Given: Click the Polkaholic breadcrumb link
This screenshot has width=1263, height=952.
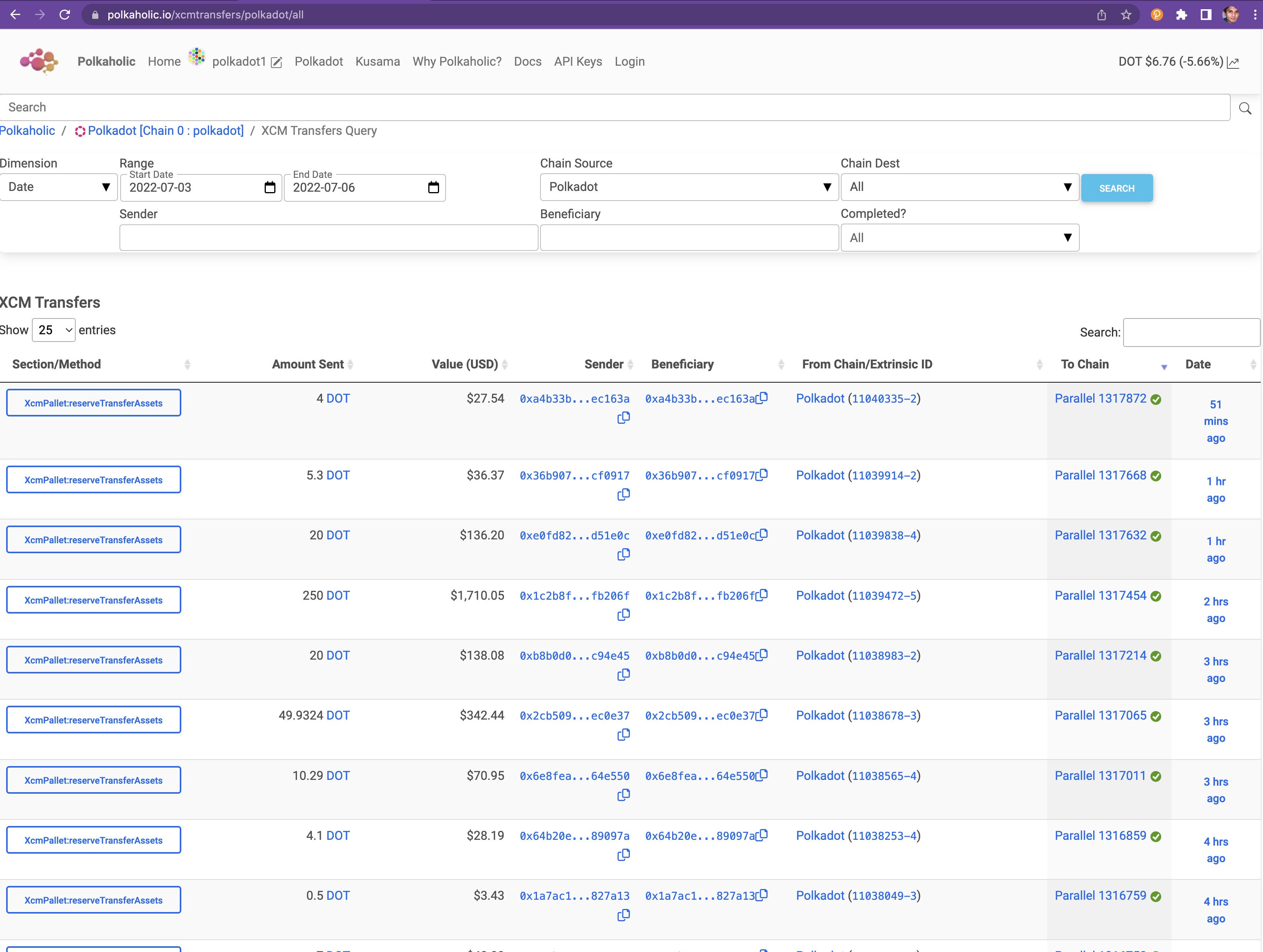Looking at the screenshot, I should 27,131.
